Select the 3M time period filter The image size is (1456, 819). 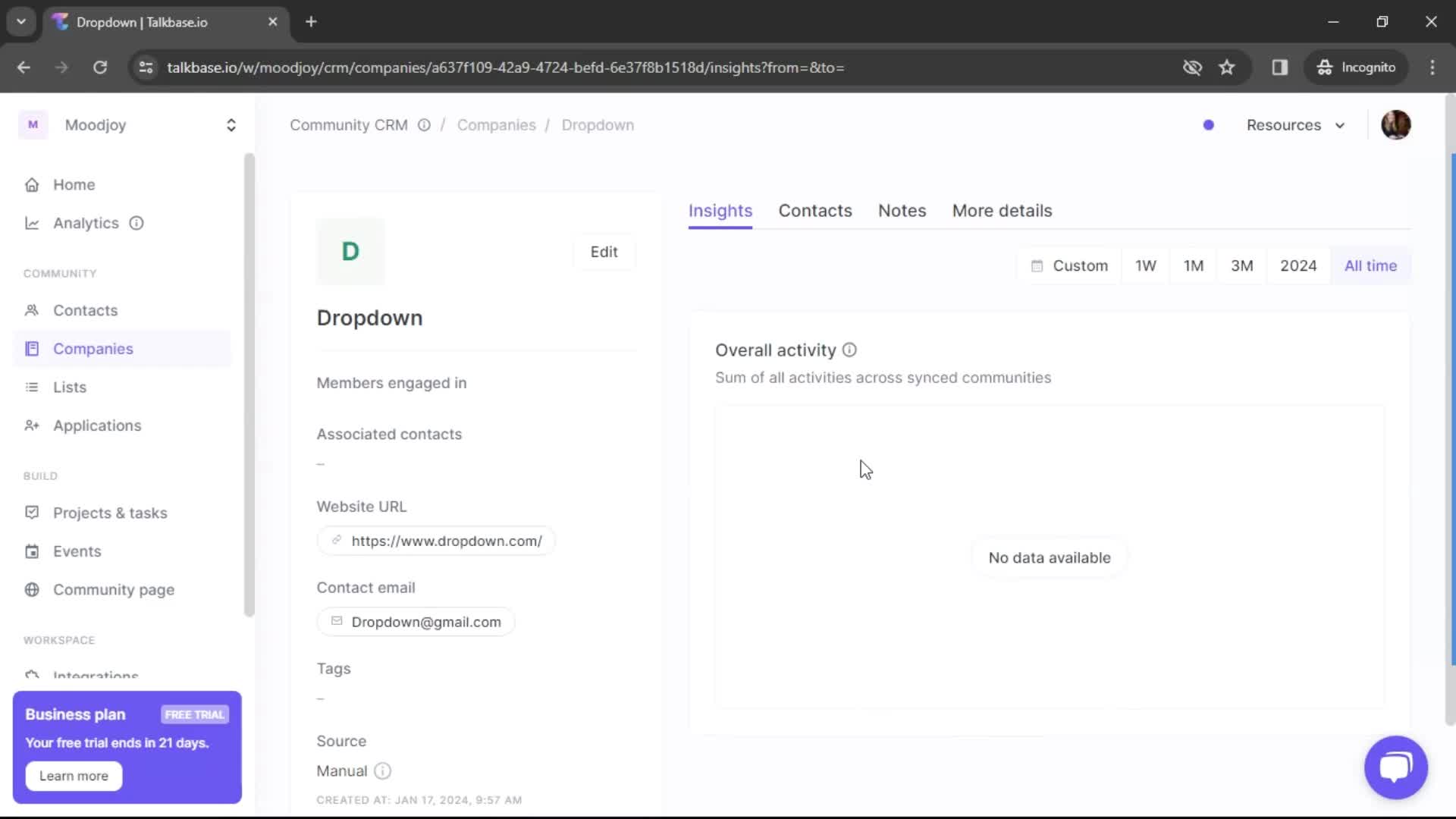pyautogui.click(x=1242, y=265)
